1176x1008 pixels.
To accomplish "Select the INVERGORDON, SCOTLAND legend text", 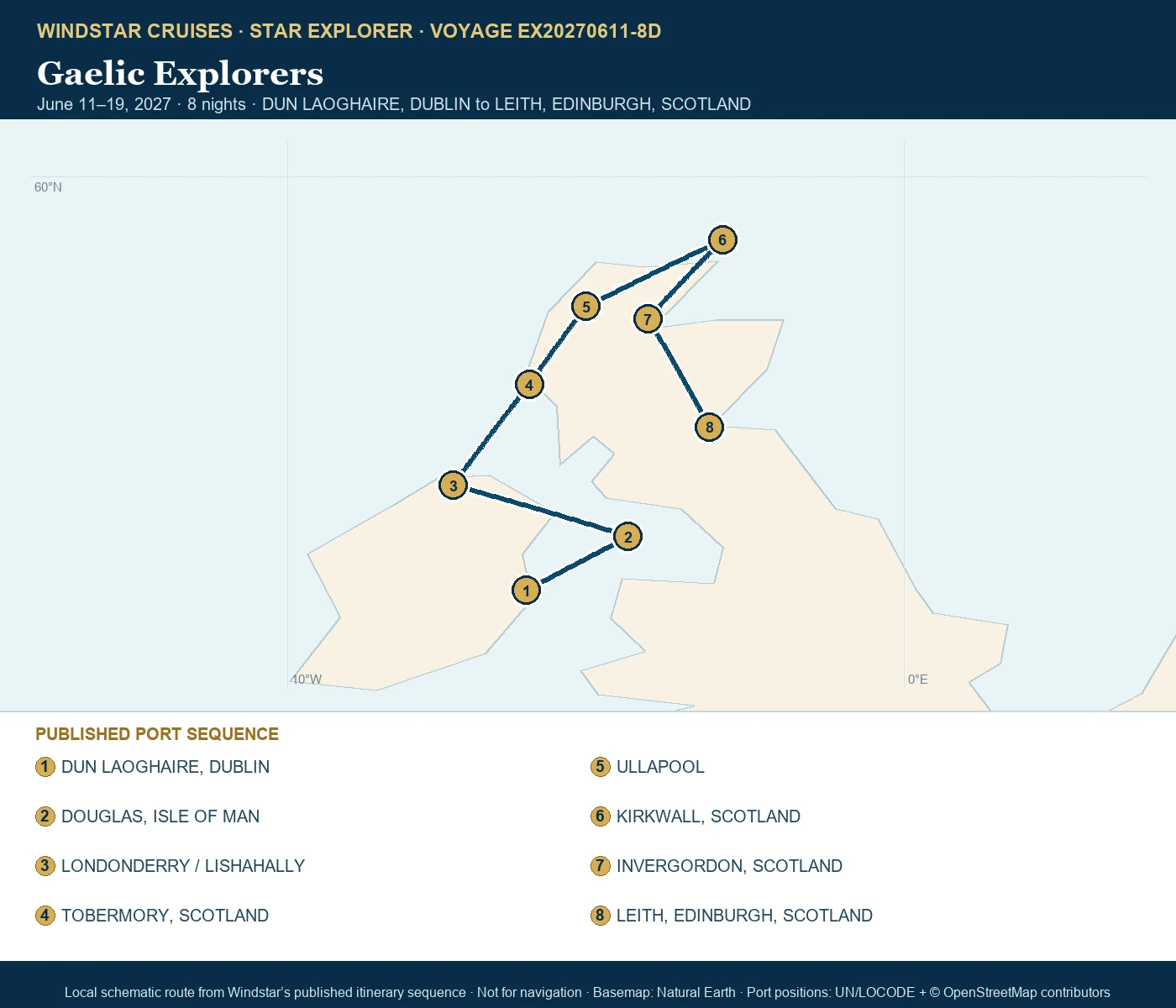I will point(729,866).
